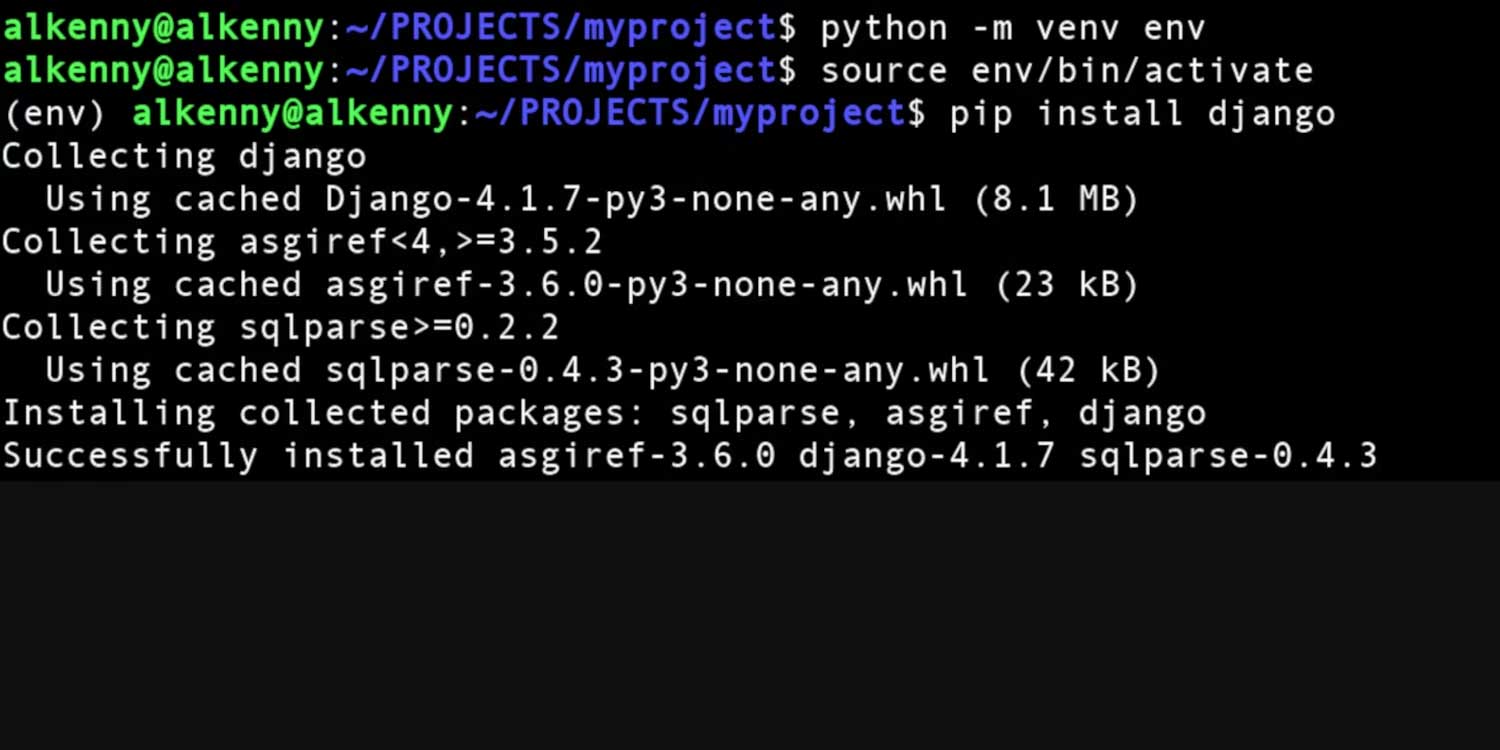Click the words "Successfully installed"

click(238, 456)
